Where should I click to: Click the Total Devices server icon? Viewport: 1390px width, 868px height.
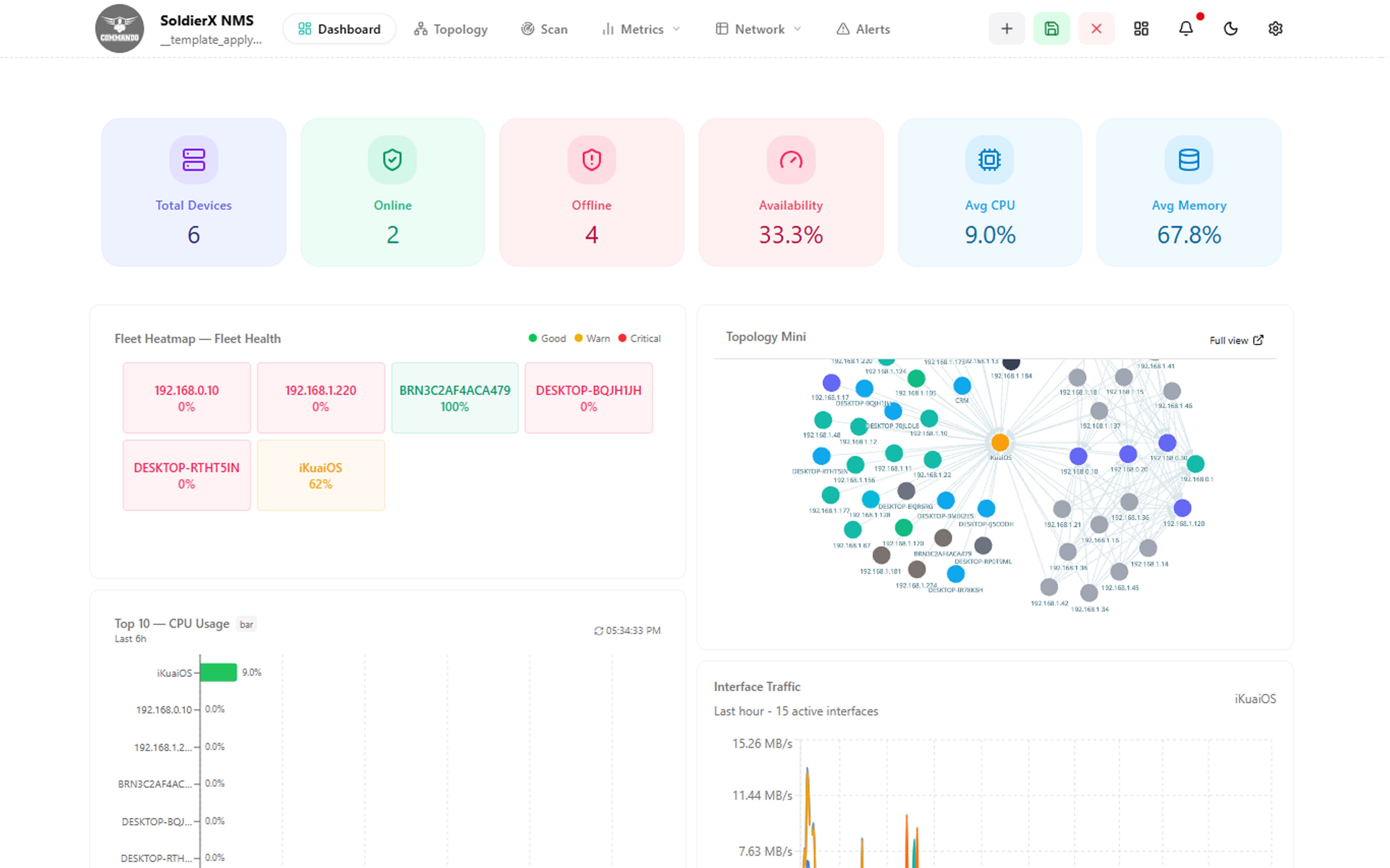pos(194,160)
